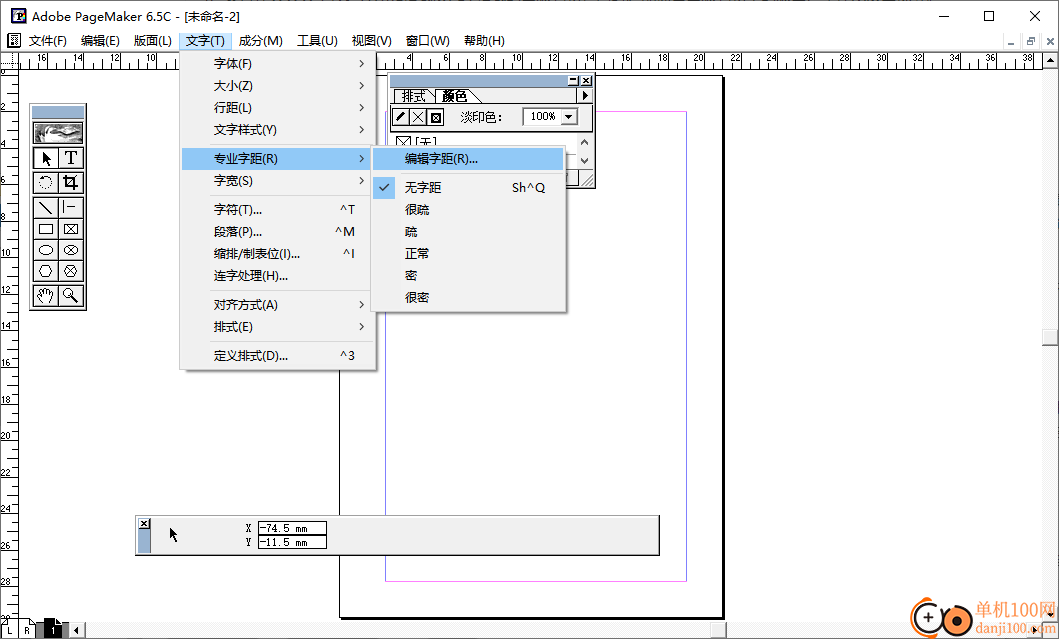Screen dimensions: 1059x639
Task: Select the Zoom magnifier tool
Action: click(x=71, y=295)
